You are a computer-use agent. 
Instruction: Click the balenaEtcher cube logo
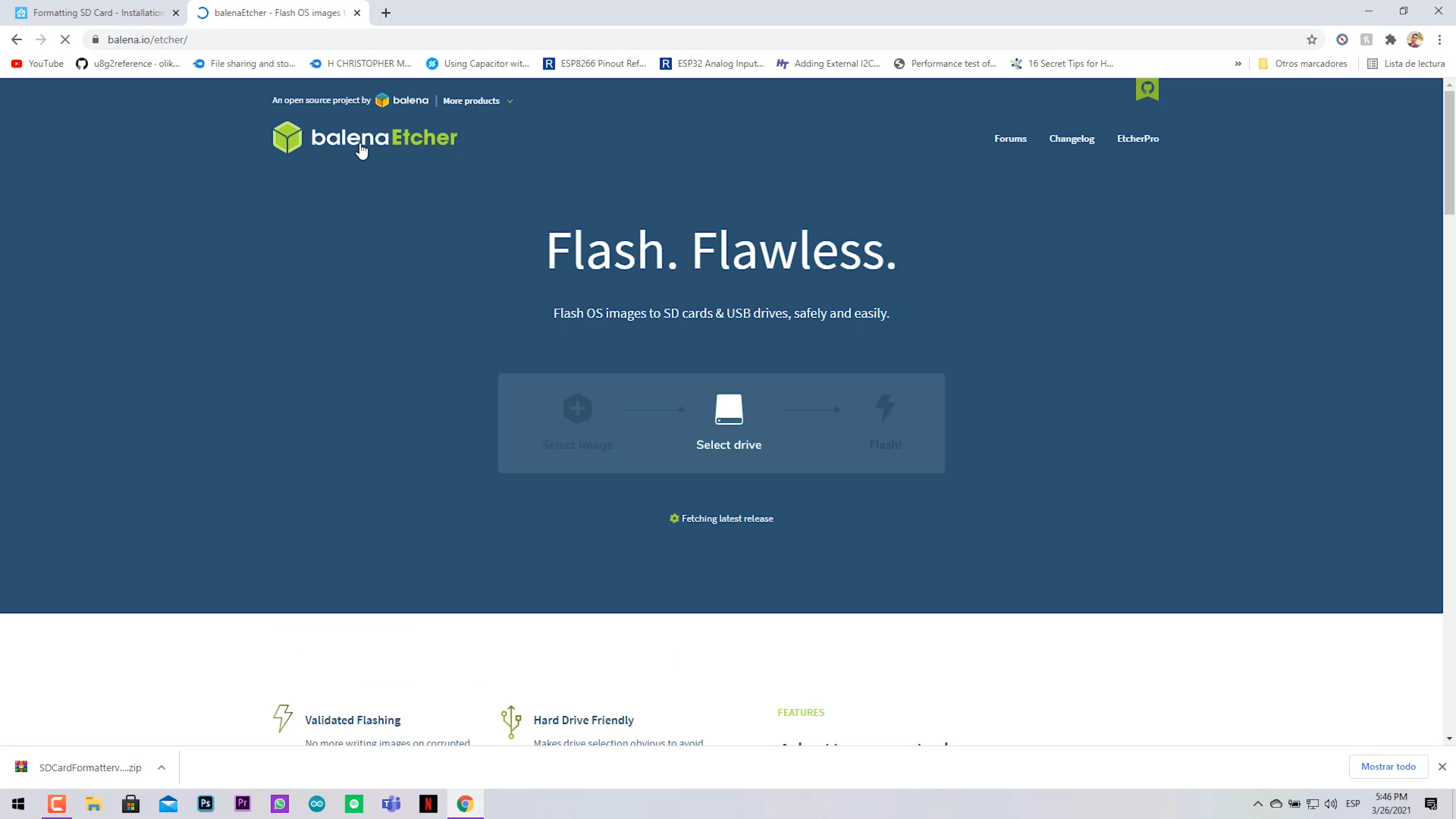tap(287, 137)
